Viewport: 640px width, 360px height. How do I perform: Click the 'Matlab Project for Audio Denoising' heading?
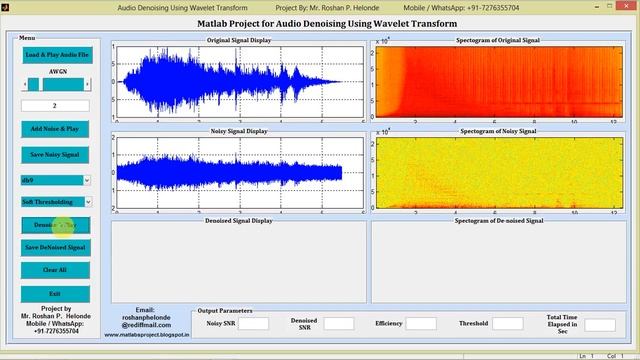(327, 24)
